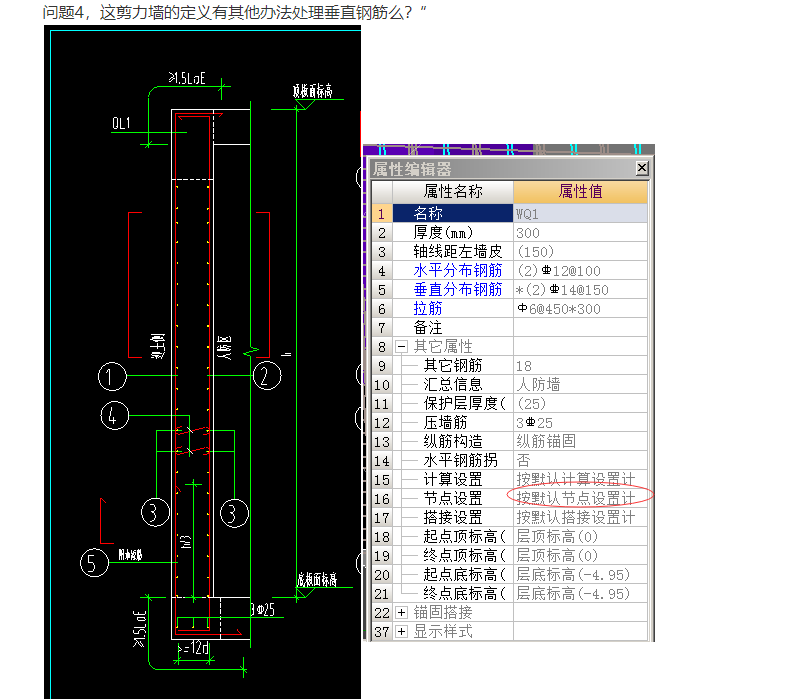This screenshot has width=799, height=699.
Task: Click the 3⌀25 annotation in the drawing
Action: [262, 609]
